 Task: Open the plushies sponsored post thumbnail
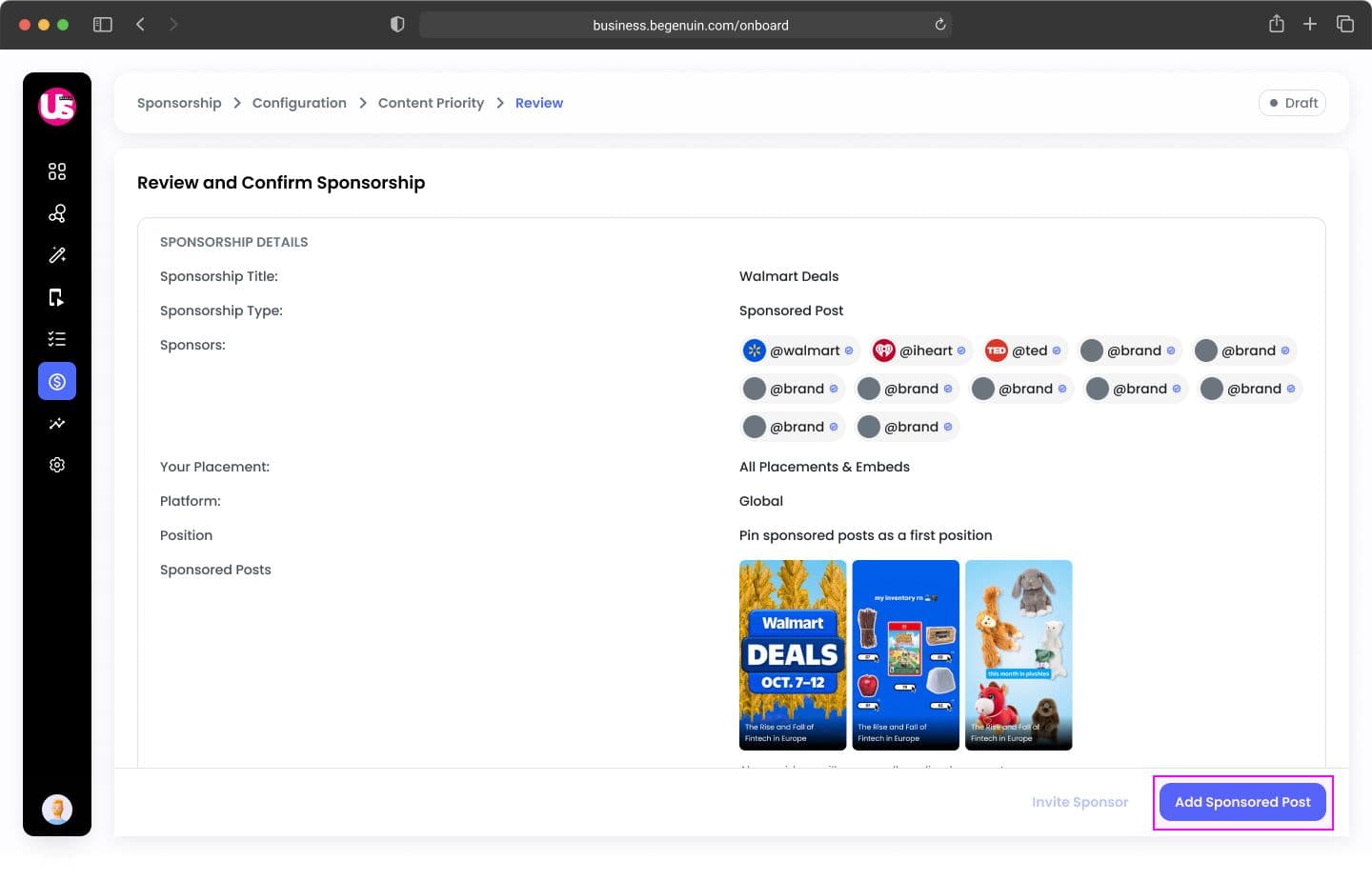coord(1019,655)
